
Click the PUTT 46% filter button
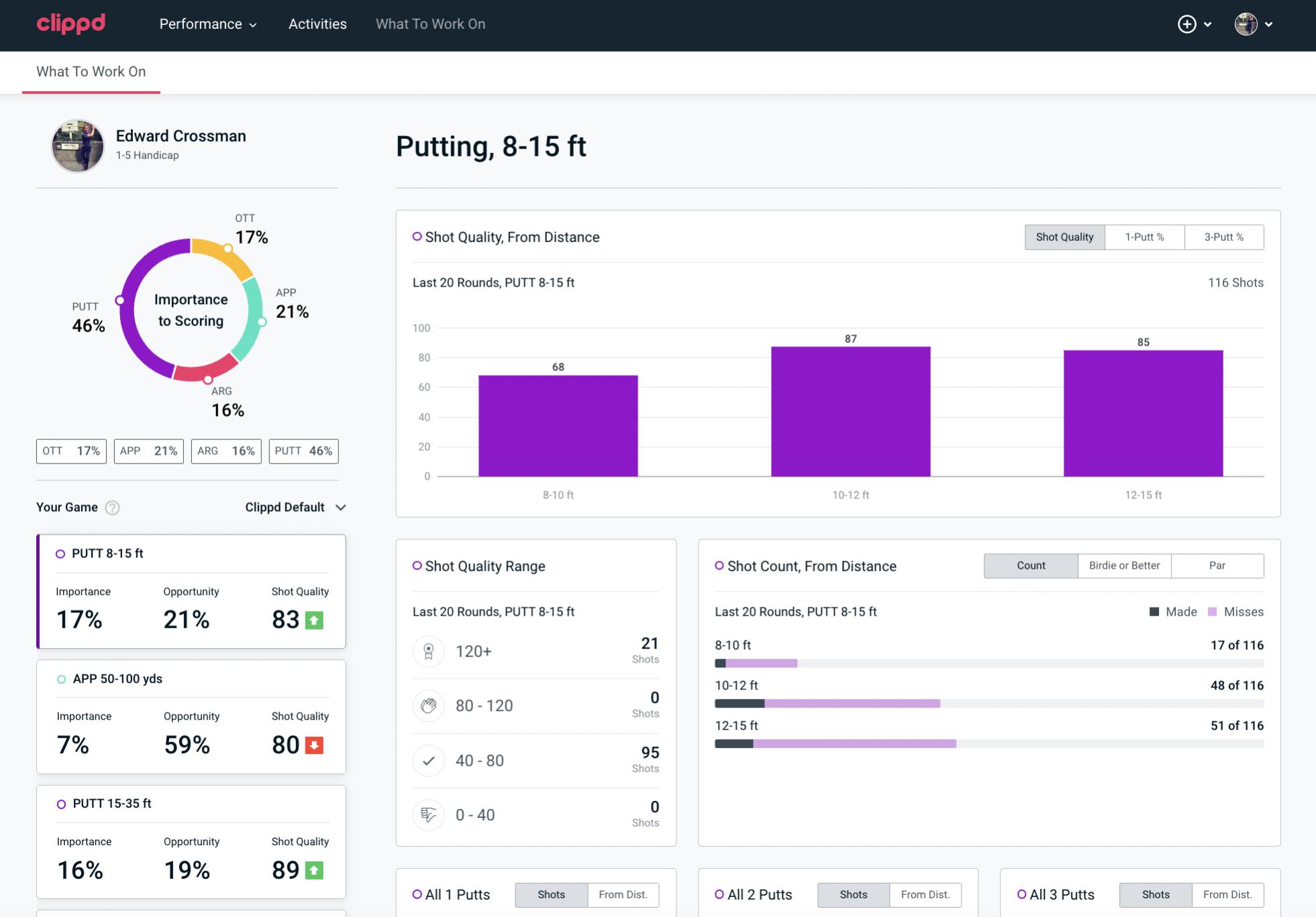pos(303,451)
